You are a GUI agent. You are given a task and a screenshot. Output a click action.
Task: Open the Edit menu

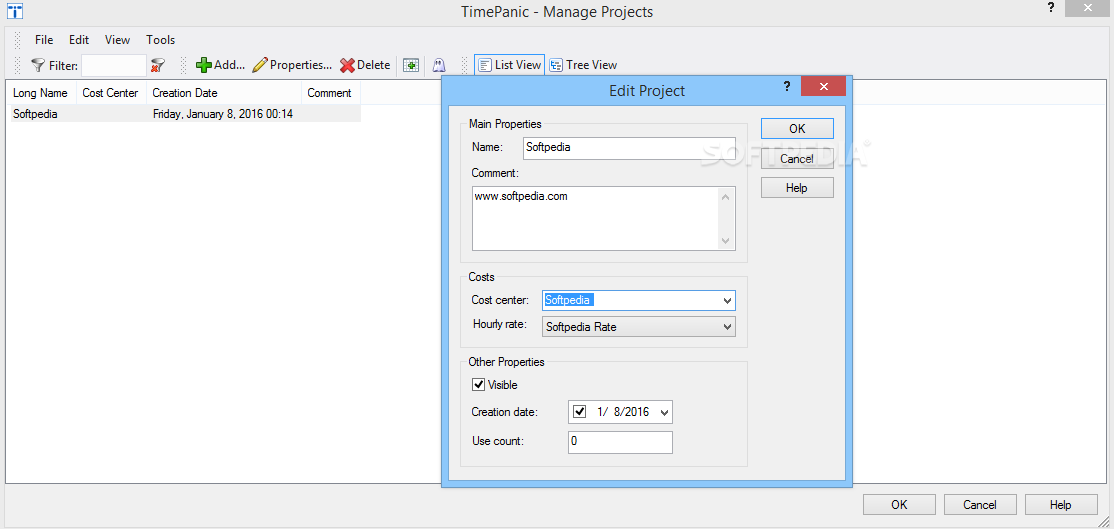click(x=79, y=40)
